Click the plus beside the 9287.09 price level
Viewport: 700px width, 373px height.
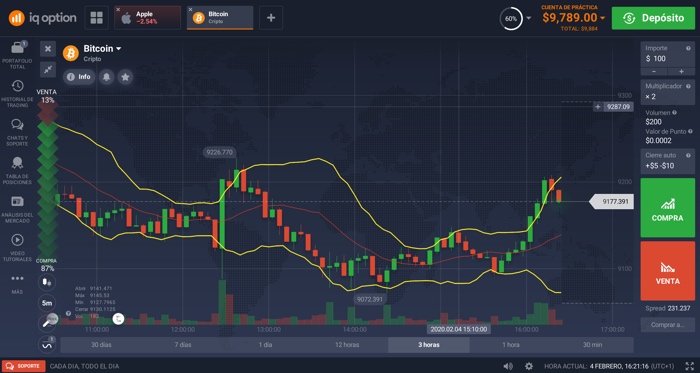coord(598,107)
